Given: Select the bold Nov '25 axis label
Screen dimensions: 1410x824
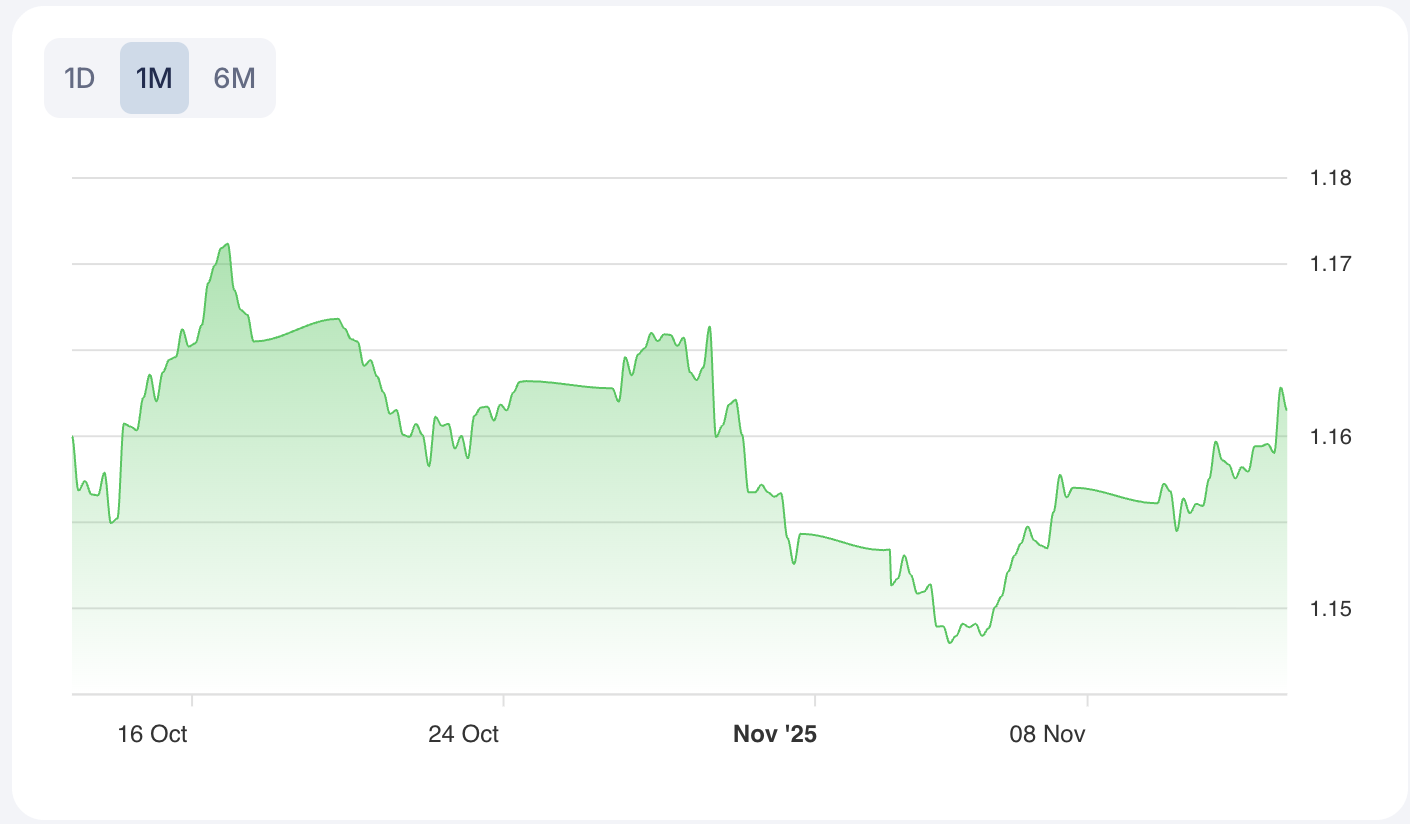Looking at the screenshot, I should point(775,734).
